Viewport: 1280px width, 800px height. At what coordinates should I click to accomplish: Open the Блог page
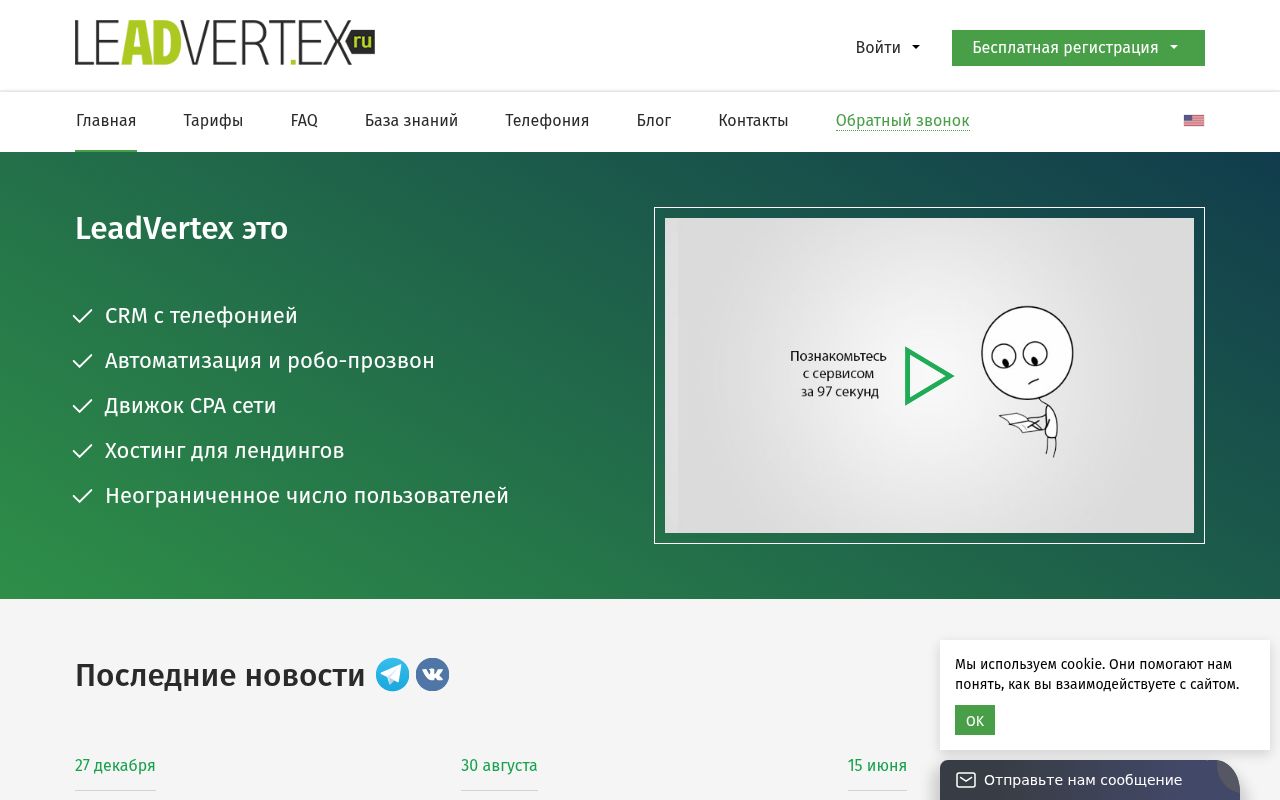coord(654,121)
